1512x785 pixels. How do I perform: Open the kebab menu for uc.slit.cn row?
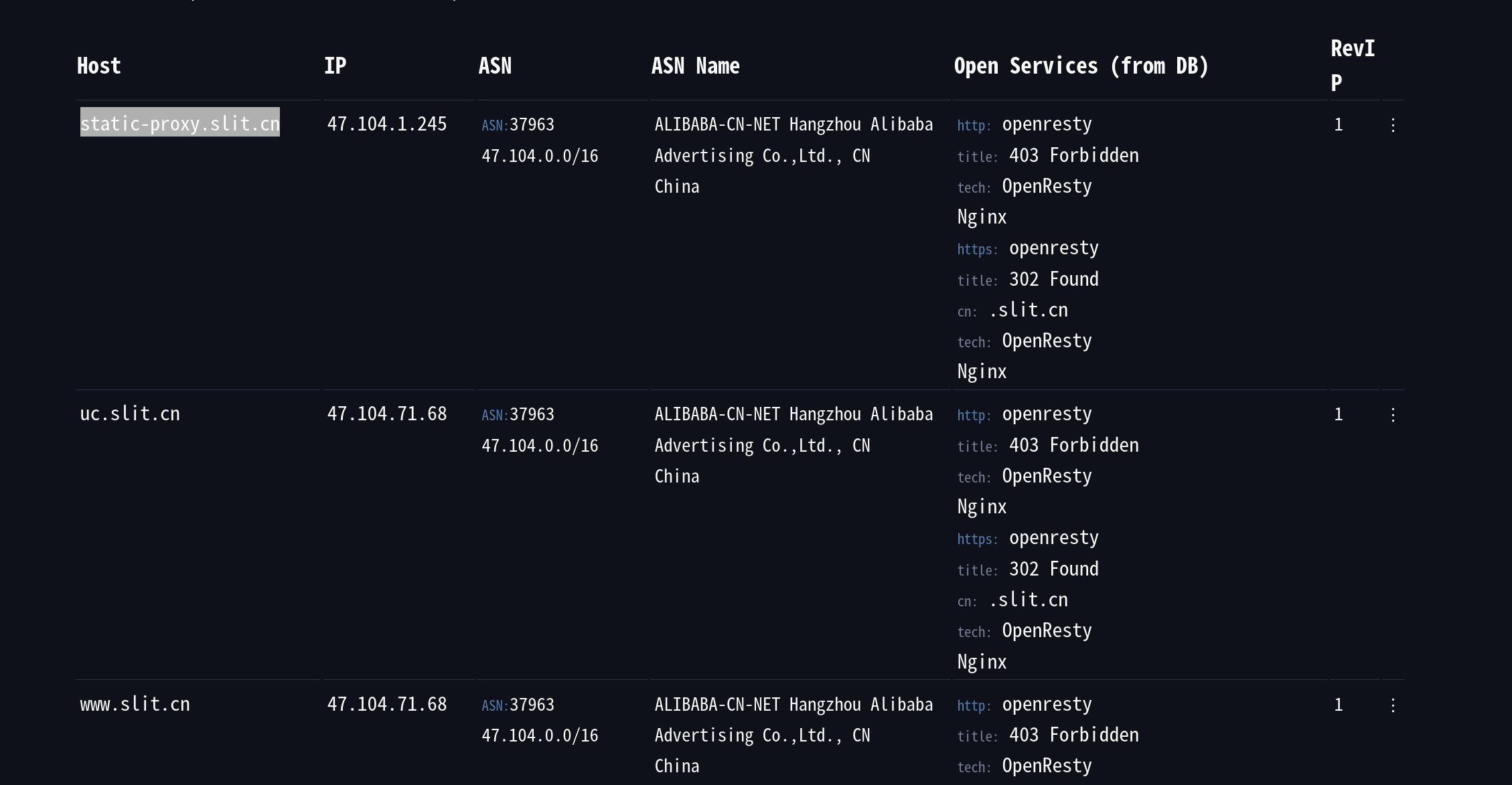click(1393, 415)
